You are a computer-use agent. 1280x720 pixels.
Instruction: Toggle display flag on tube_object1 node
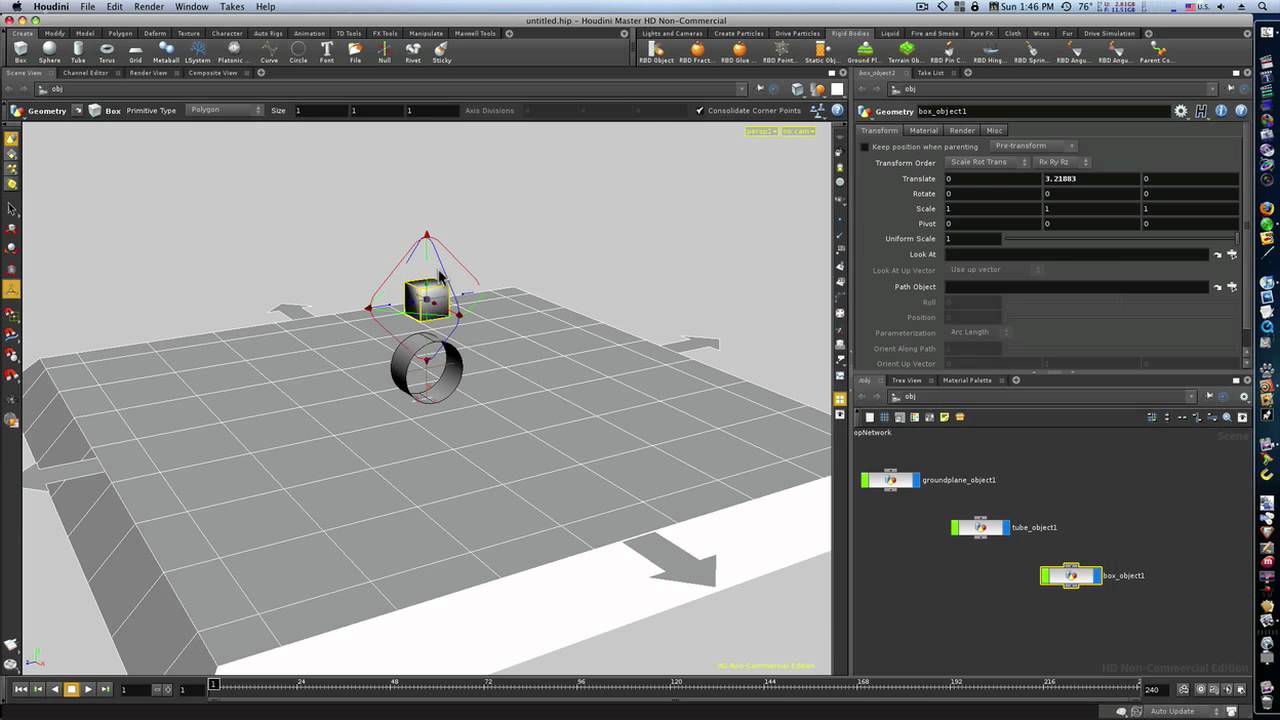(1006, 527)
